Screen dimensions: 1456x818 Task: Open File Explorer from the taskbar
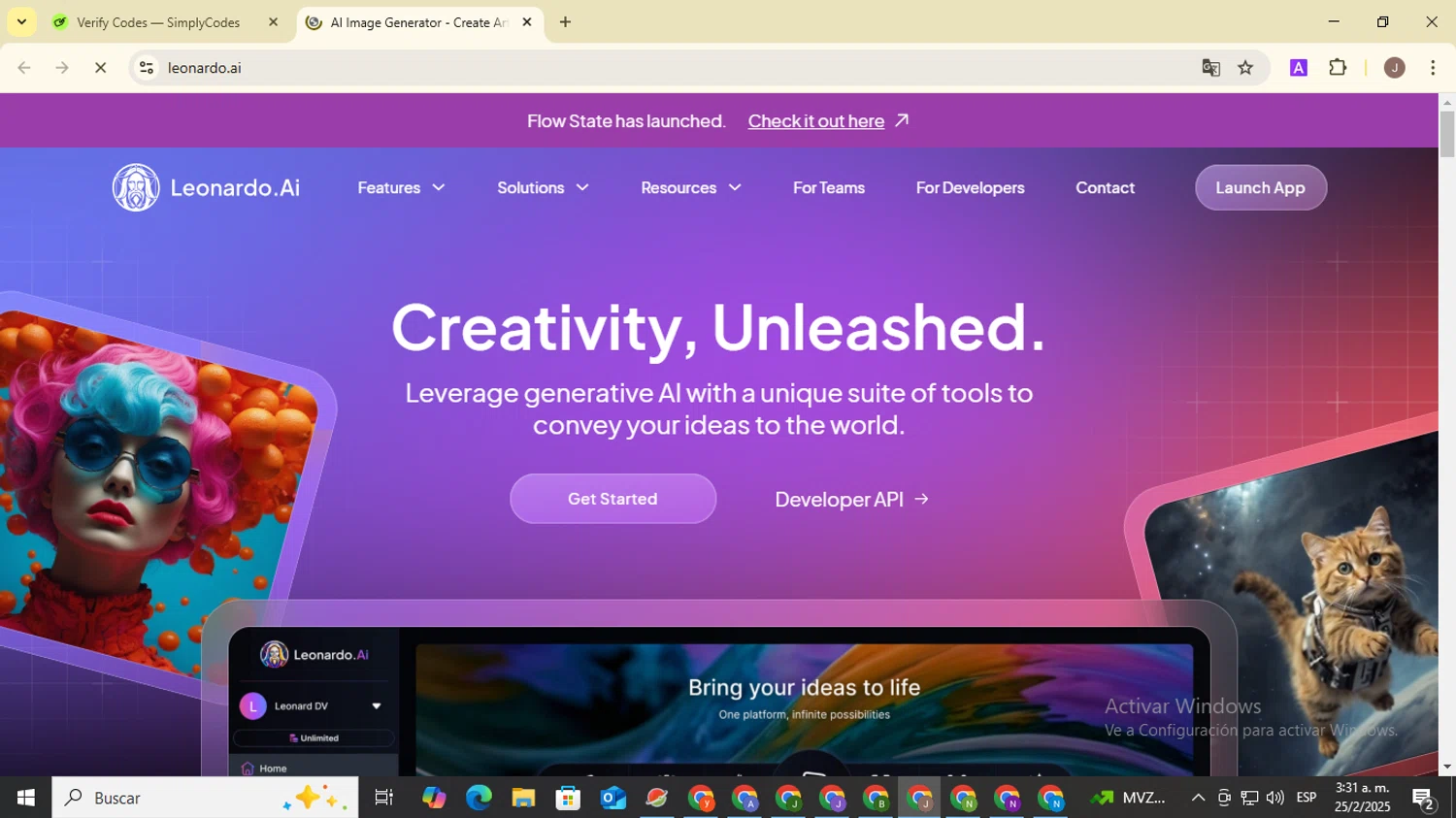(x=523, y=798)
